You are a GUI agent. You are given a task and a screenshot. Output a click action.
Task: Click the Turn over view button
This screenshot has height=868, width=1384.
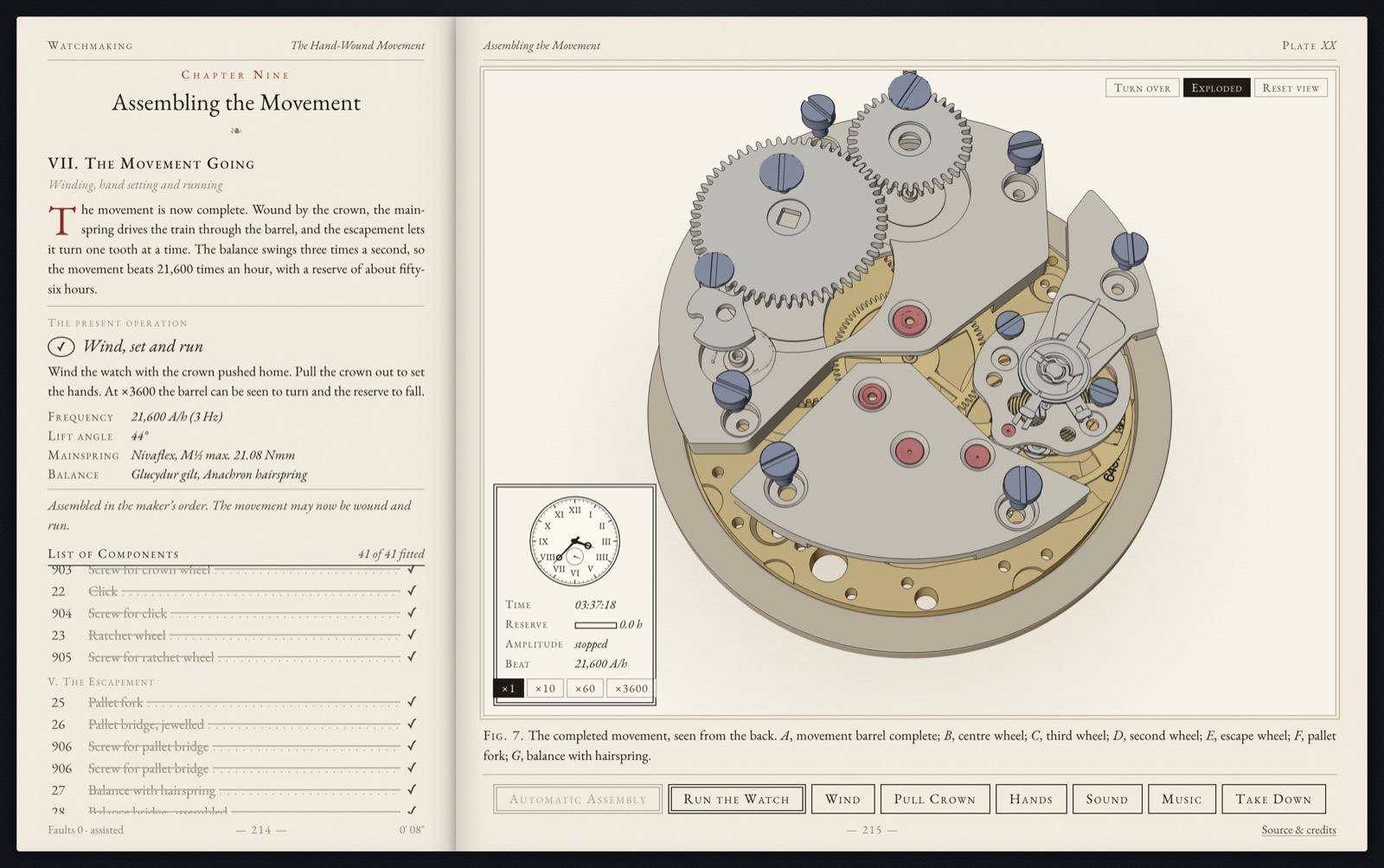pos(1142,87)
